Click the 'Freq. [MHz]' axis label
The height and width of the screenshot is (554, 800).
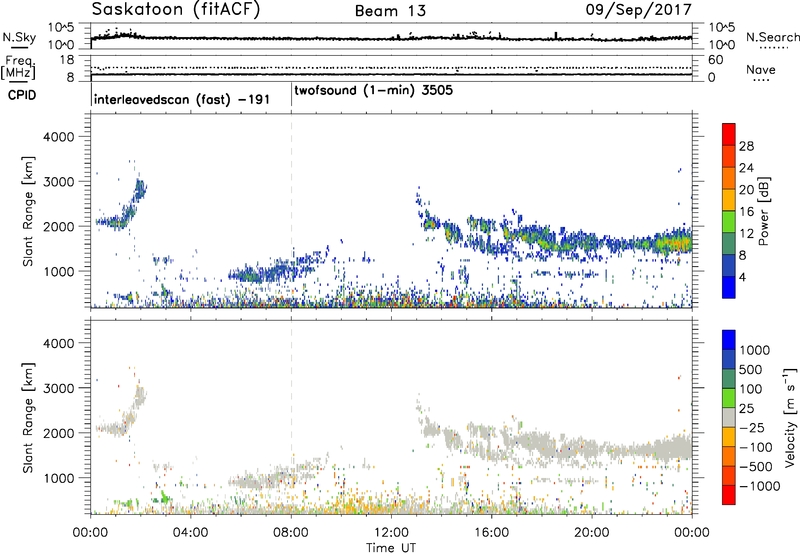point(19,68)
